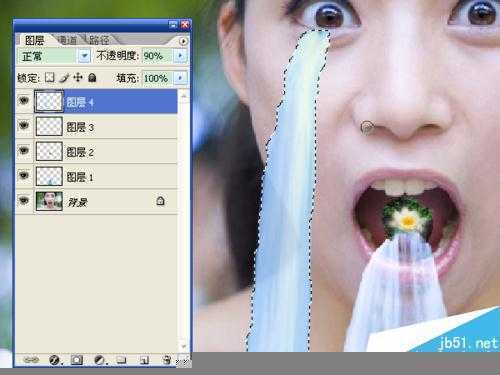The width and height of the screenshot is (500, 375).
Task: Create new fill or adjustment layer
Action: tap(100, 360)
